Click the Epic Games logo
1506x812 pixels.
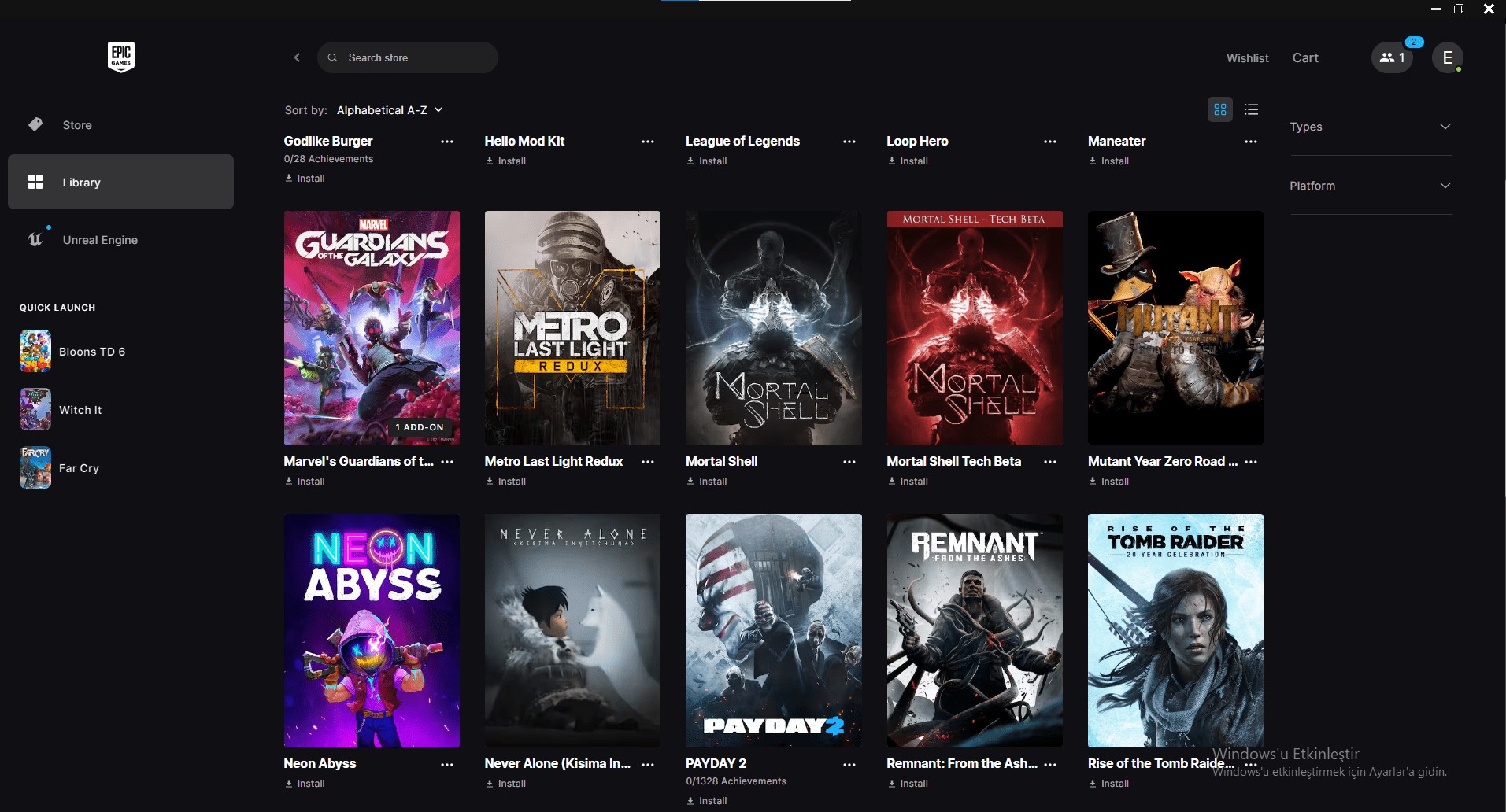[120, 57]
